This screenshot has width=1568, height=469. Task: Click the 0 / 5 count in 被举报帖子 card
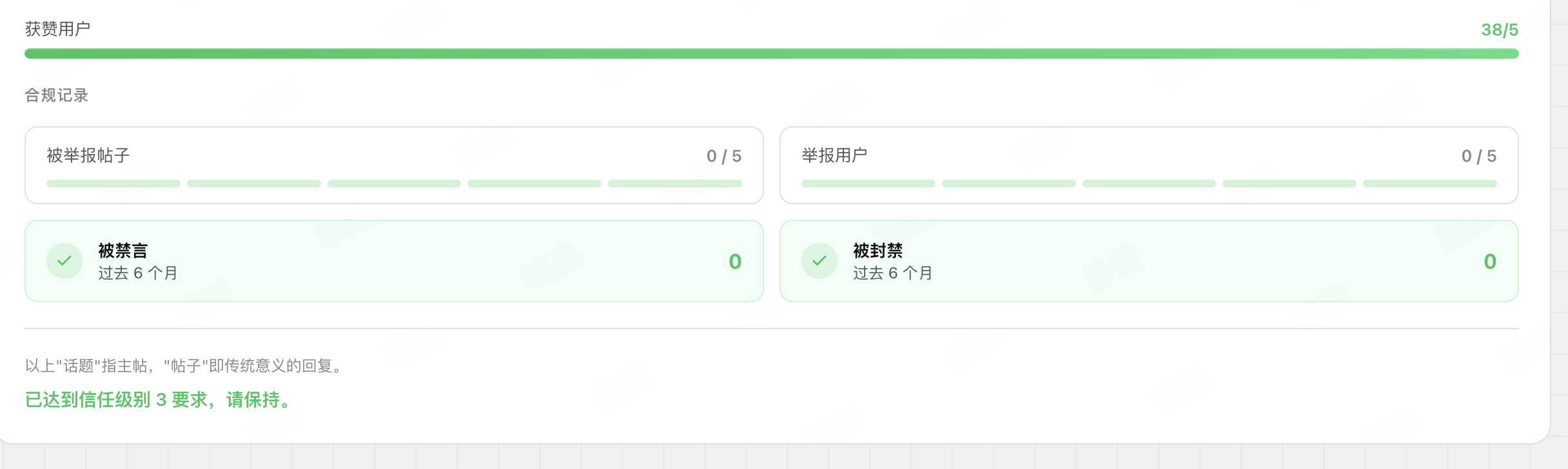tap(723, 156)
